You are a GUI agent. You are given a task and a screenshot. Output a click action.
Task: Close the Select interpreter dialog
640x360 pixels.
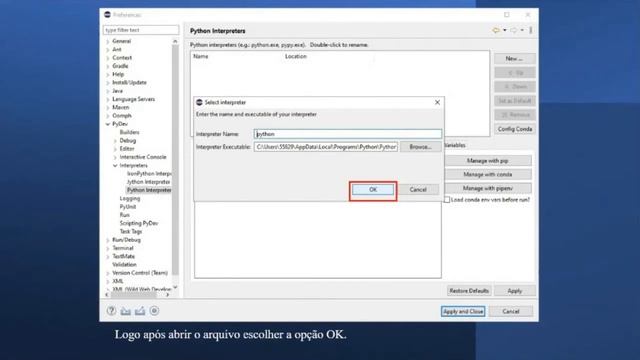pos(437,102)
